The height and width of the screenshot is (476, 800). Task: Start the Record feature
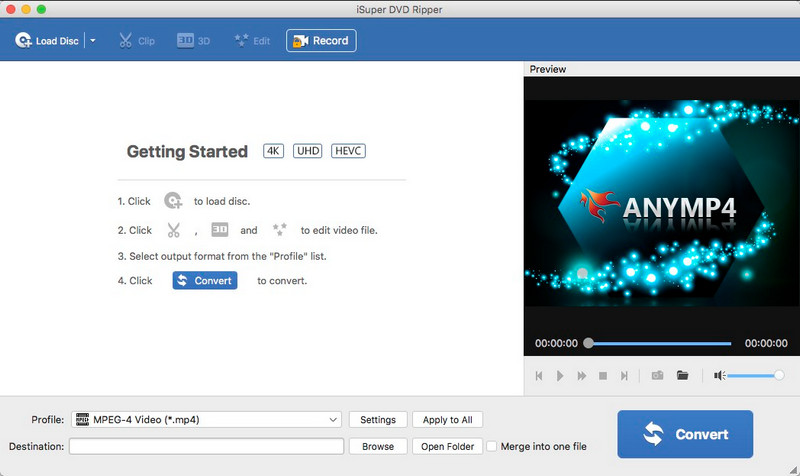(x=321, y=41)
